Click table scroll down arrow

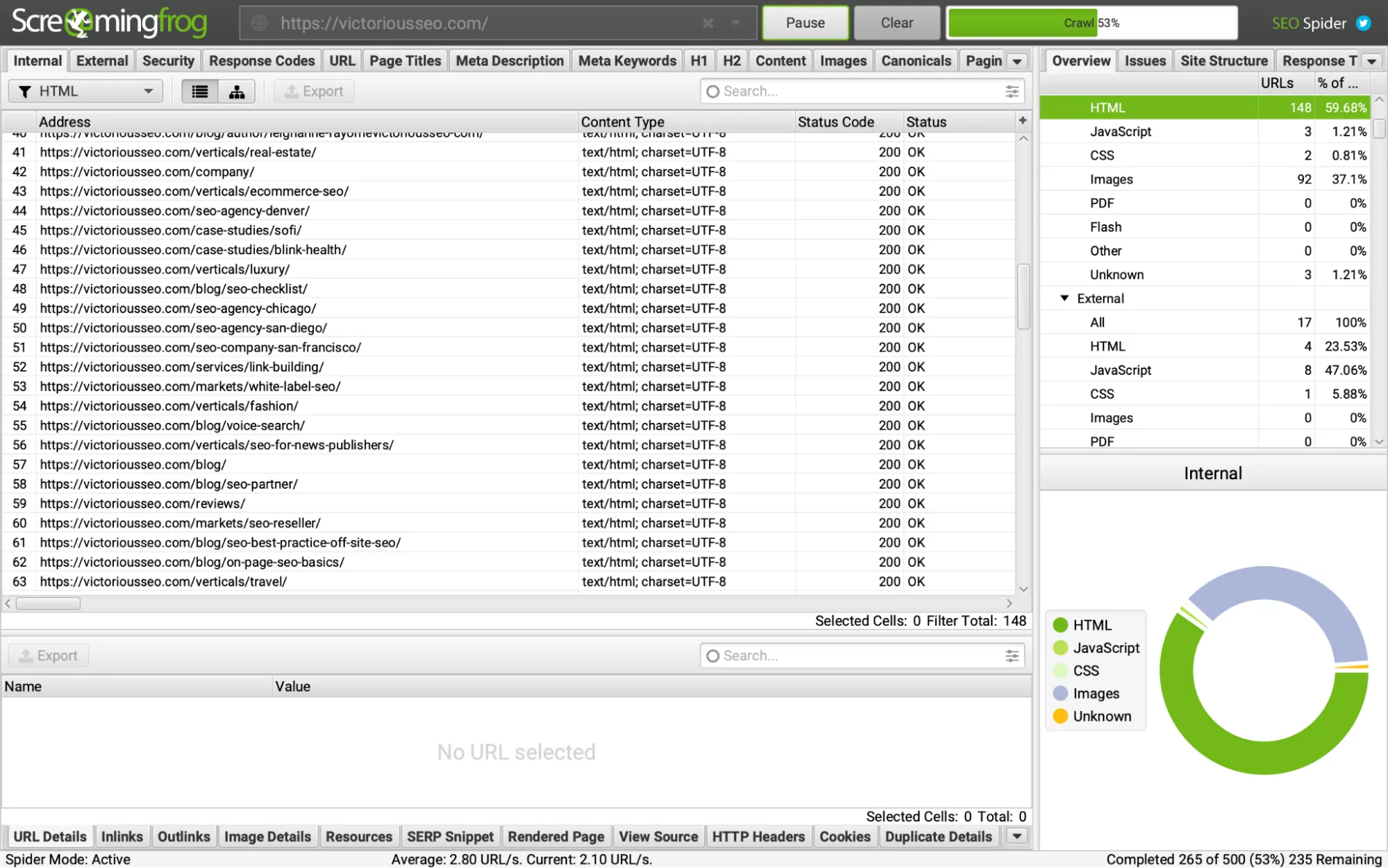1023,589
